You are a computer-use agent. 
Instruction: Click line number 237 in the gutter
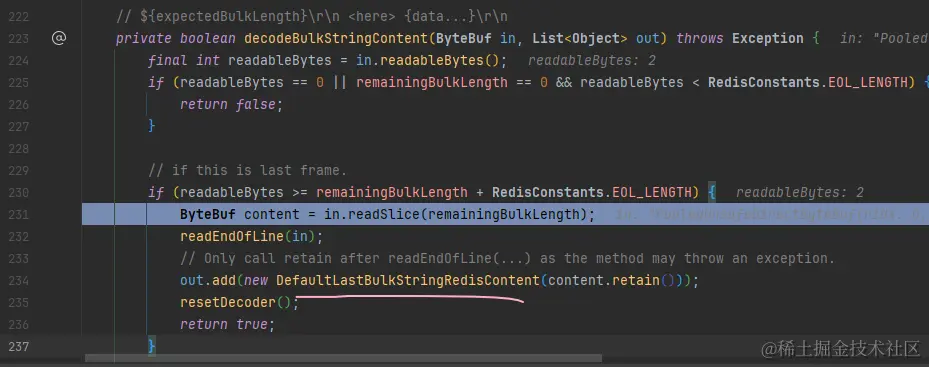click(18, 346)
